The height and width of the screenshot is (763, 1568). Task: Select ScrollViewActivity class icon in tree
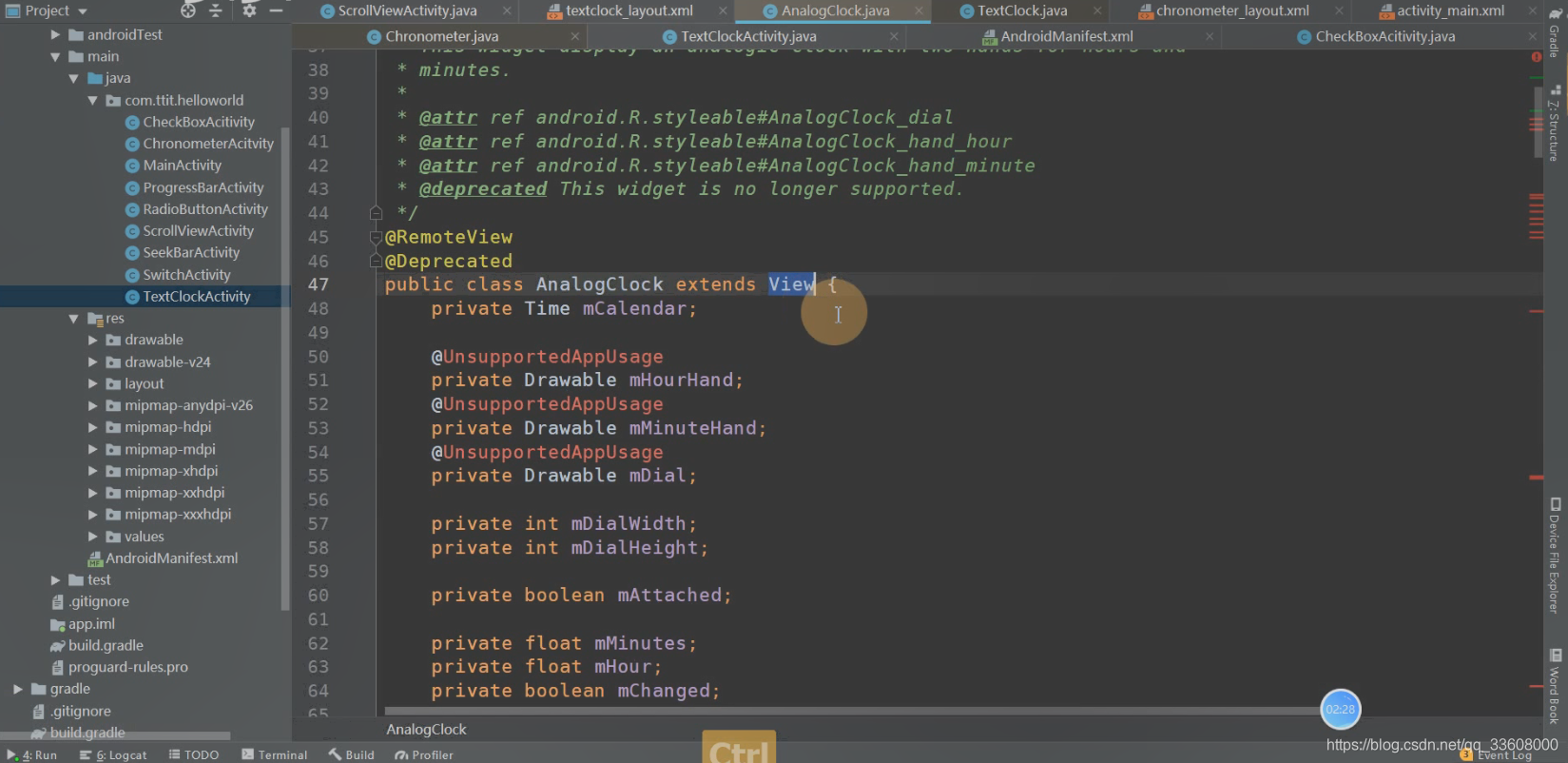(x=132, y=231)
